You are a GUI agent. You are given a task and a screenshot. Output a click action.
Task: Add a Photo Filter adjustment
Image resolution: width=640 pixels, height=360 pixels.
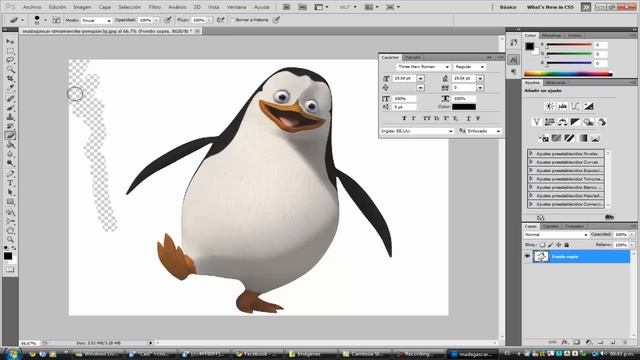[588, 122]
